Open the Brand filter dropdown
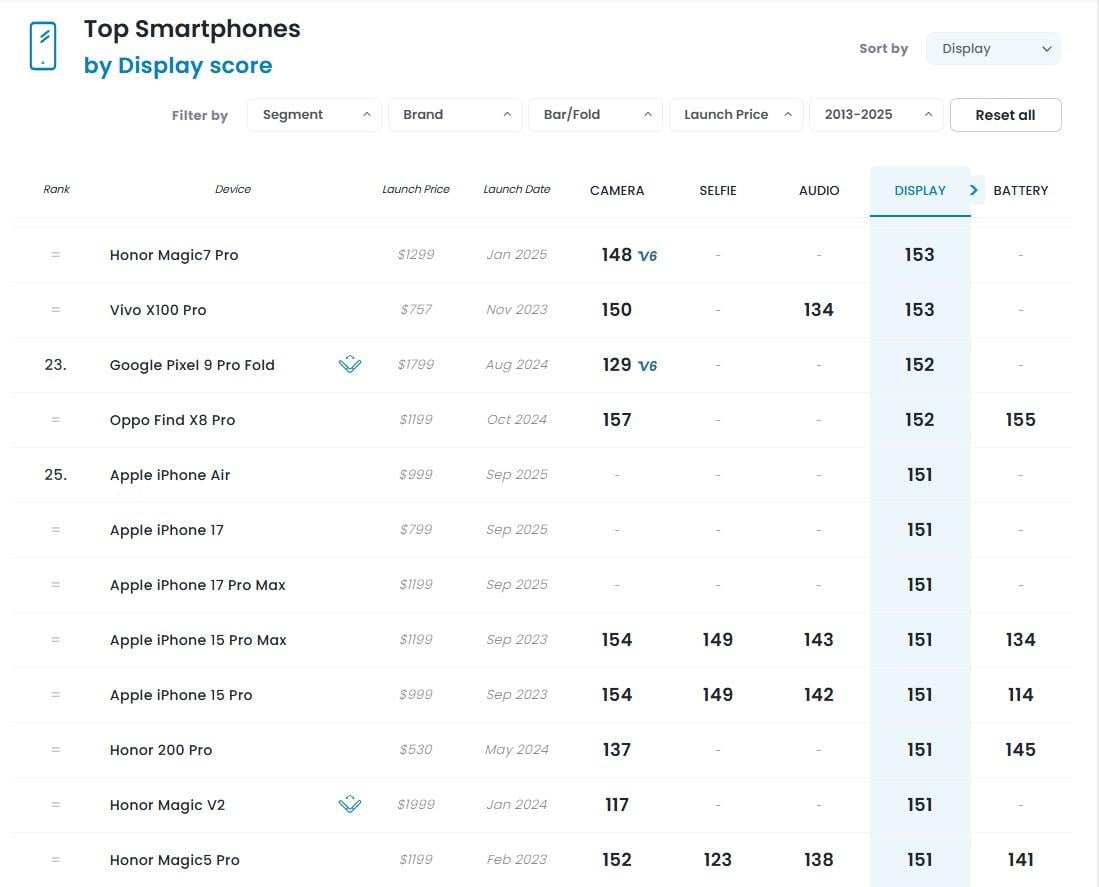The width and height of the screenshot is (1099, 887). (455, 115)
